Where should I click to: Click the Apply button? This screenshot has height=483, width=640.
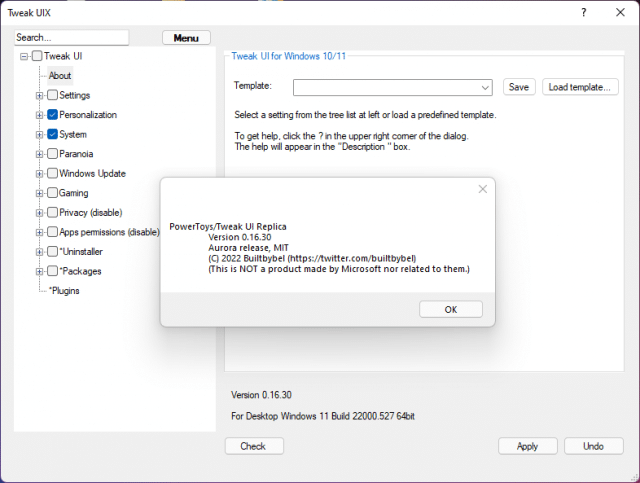coord(527,446)
